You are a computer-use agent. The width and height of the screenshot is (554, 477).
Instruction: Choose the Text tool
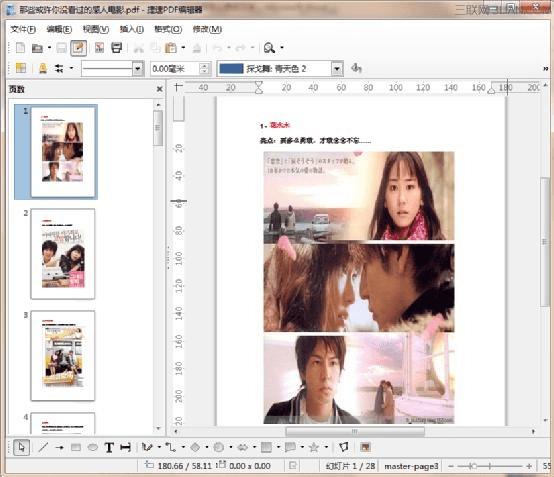click(109, 447)
